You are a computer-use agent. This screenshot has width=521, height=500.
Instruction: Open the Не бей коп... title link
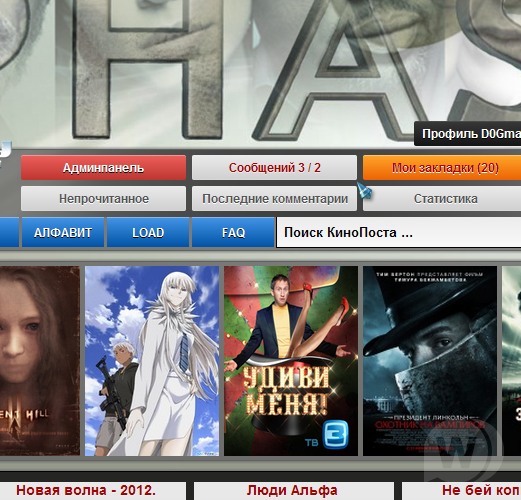(481, 490)
